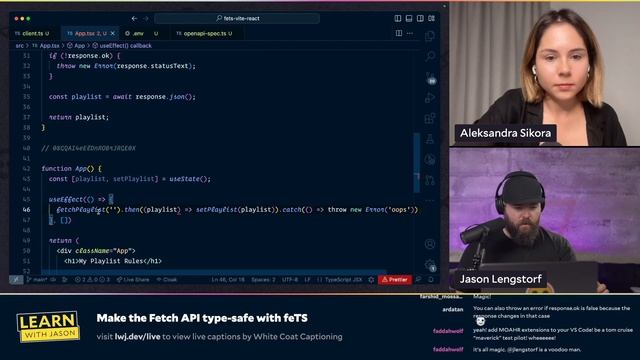640x360 pixels.
Task: Go forward using the navigation arrow
Action: pyautogui.click(x=146, y=18)
